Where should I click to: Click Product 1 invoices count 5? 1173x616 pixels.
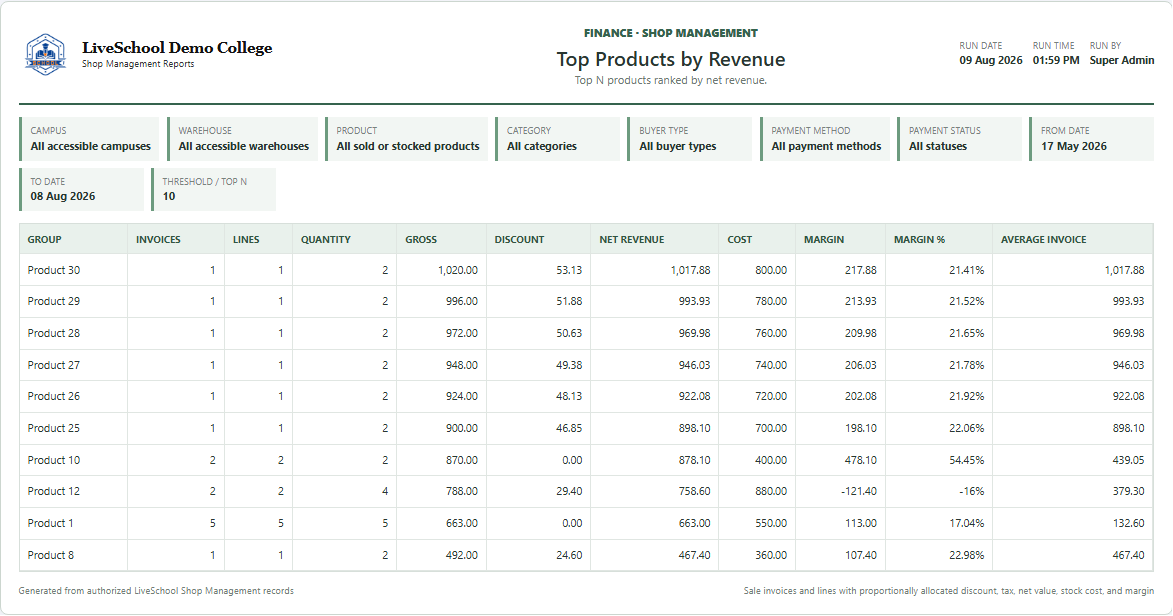pyautogui.click(x=212, y=523)
